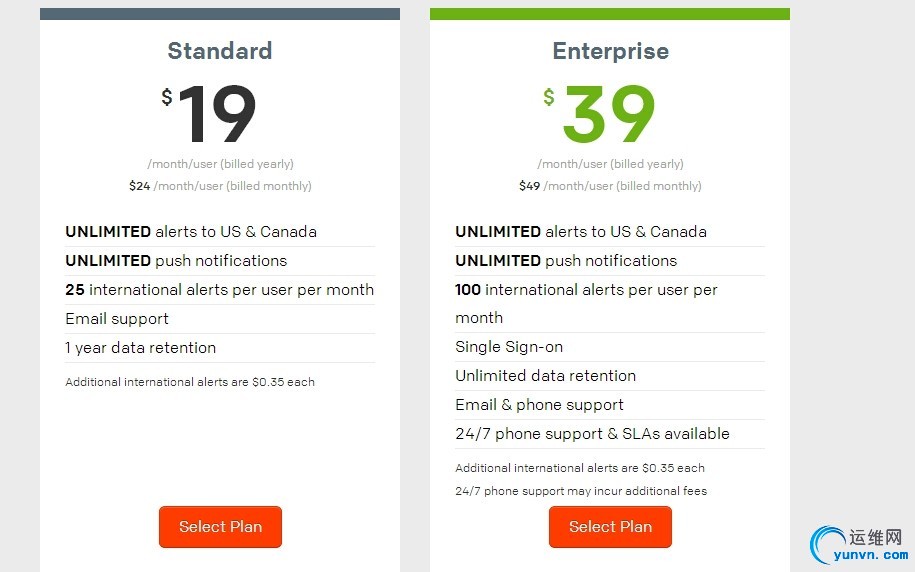Click the Single Sign-on feature row

(x=610, y=347)
